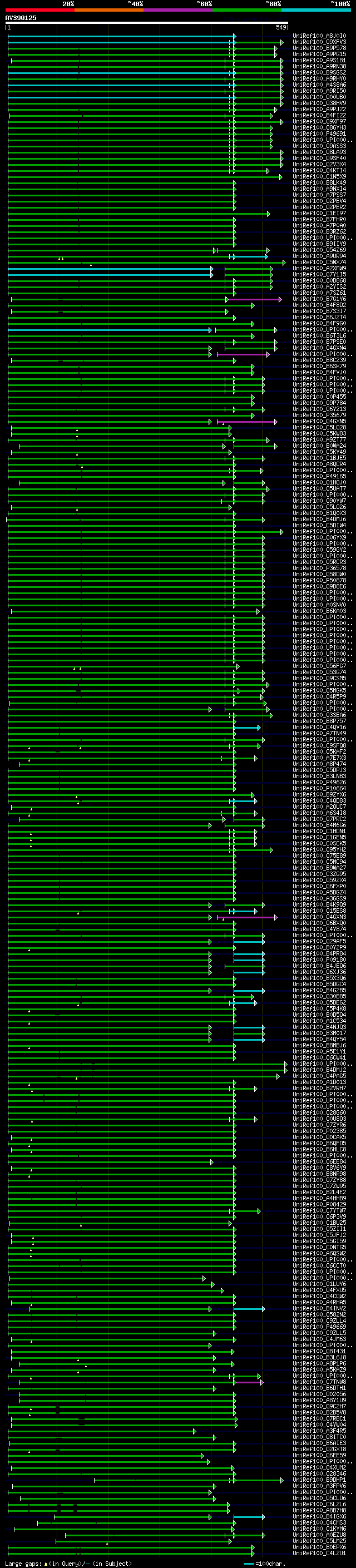
Task: Go to the UniRef100_C0P455 hit
Action: click(x=319, y=397)
